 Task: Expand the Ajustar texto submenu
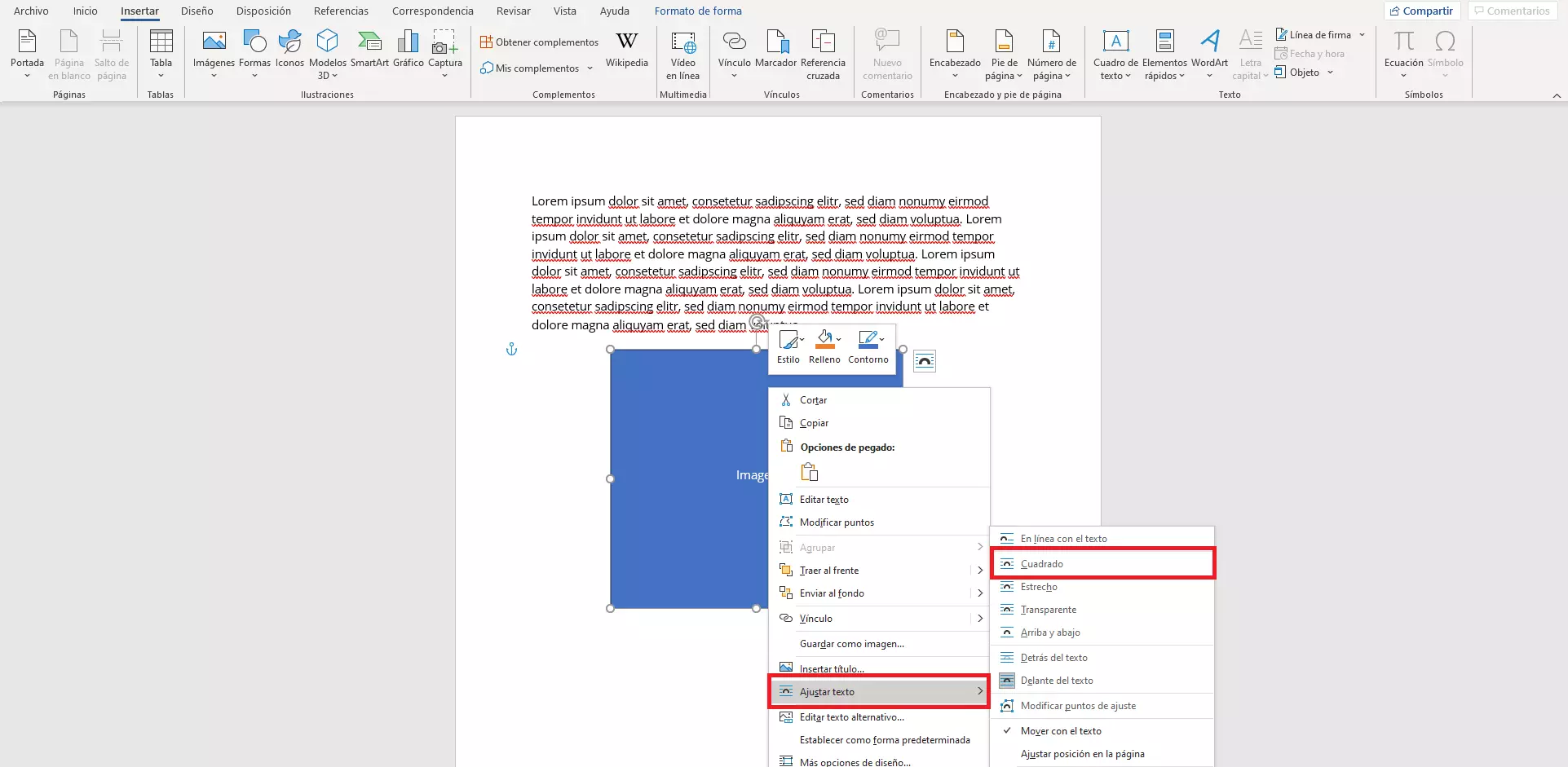pos(879,692)
